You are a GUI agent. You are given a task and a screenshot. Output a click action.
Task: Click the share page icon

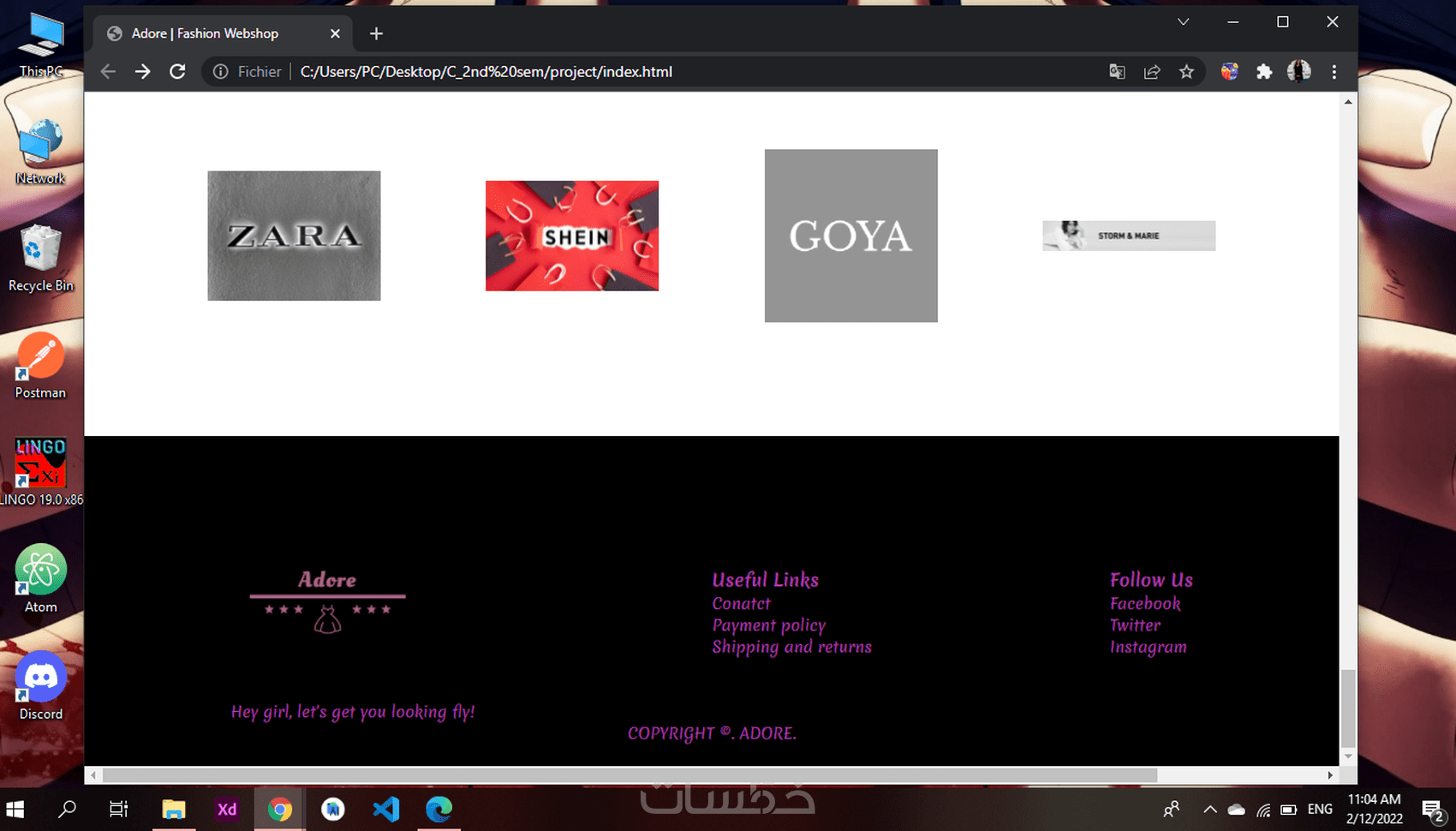[x=1152, y=72]
